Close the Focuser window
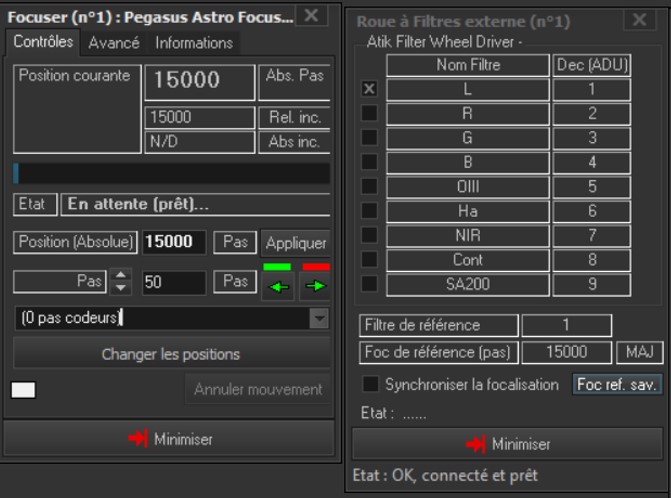The image size is (671, 498). 312,15
